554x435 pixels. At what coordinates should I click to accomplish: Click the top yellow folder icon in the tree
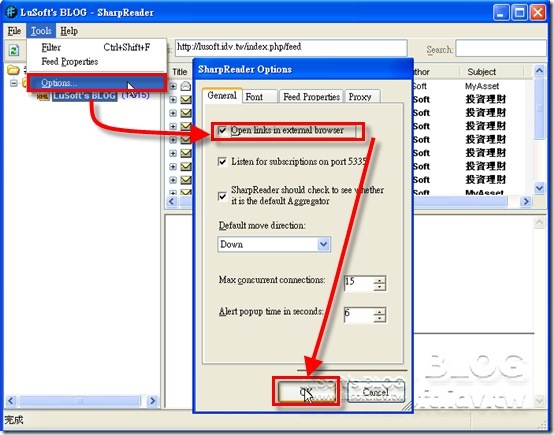click(13, 70)
